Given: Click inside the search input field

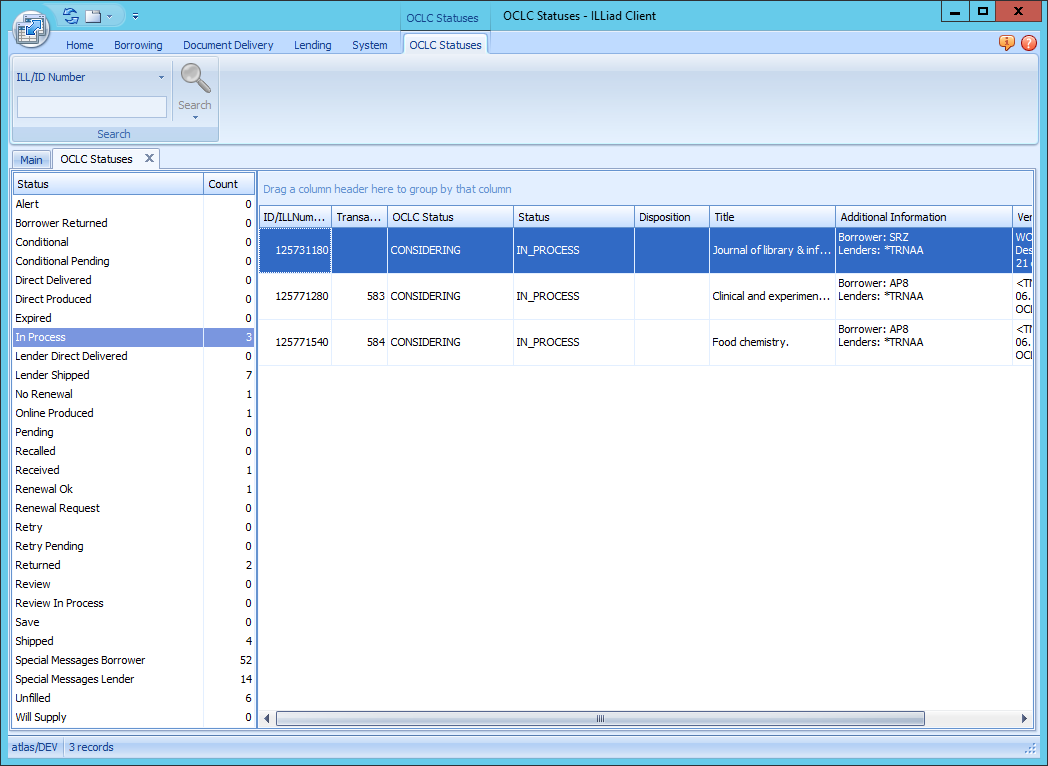Looking at the screenshot, I should pyautogui.click(x=91, y=107).
